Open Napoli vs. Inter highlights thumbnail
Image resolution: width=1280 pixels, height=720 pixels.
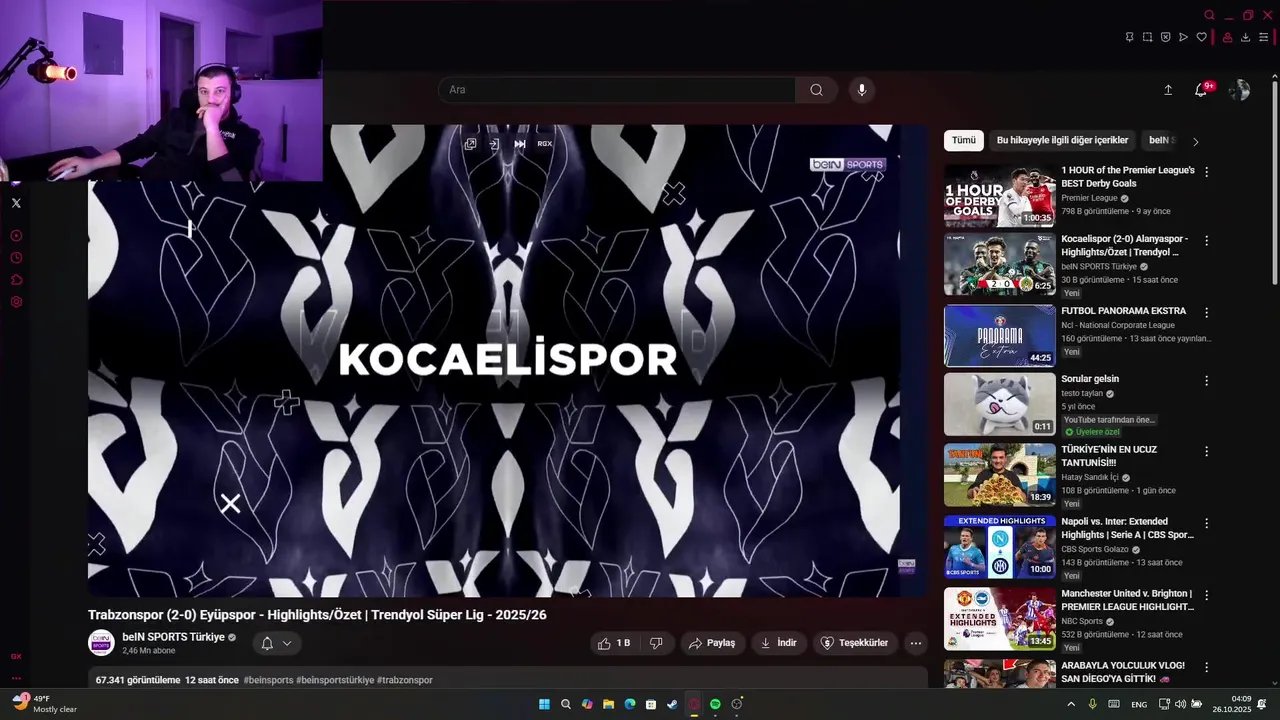[1000, 547]
